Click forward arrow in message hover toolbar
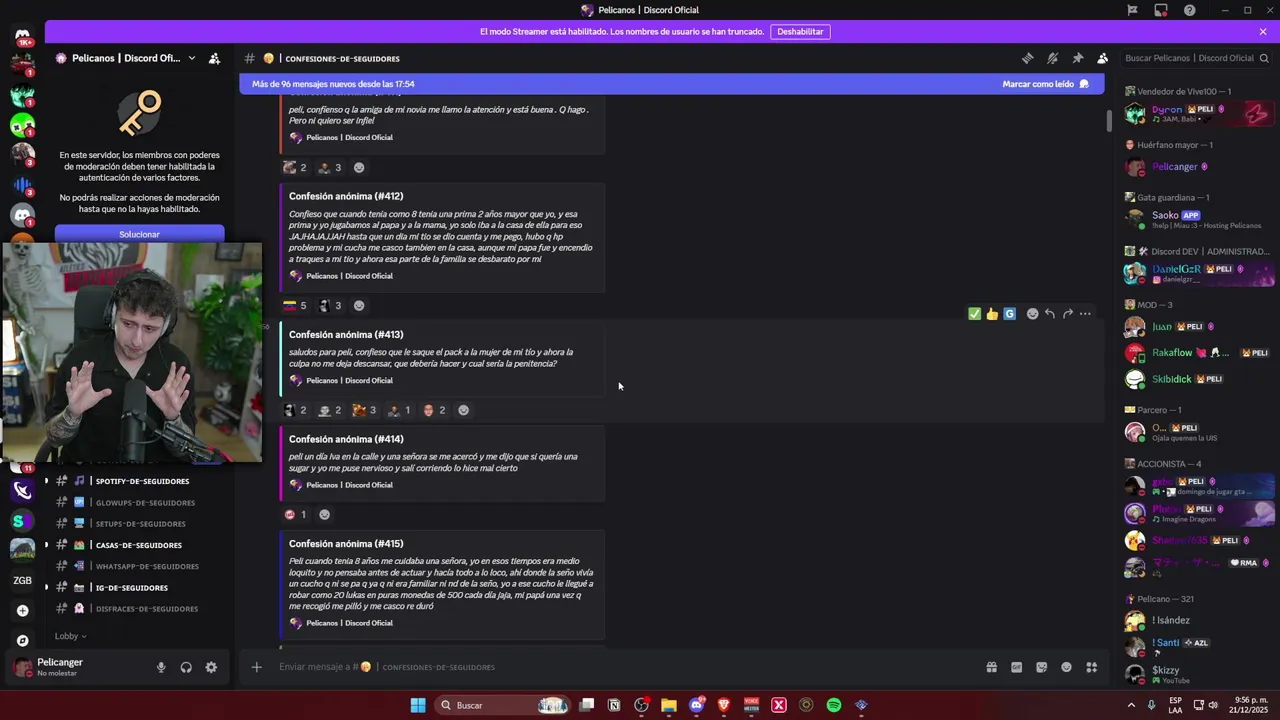The height and width of the screenshot is (720, 1280). [x=1067, y=314]
